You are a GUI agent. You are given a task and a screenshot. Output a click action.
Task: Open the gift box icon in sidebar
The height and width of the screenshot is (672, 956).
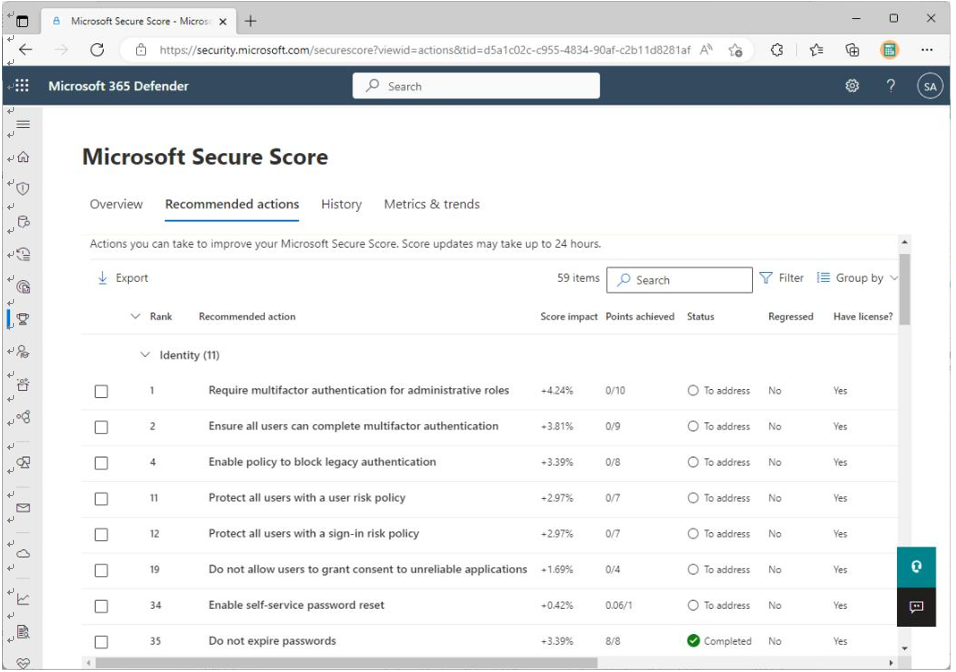coord(23,384)
